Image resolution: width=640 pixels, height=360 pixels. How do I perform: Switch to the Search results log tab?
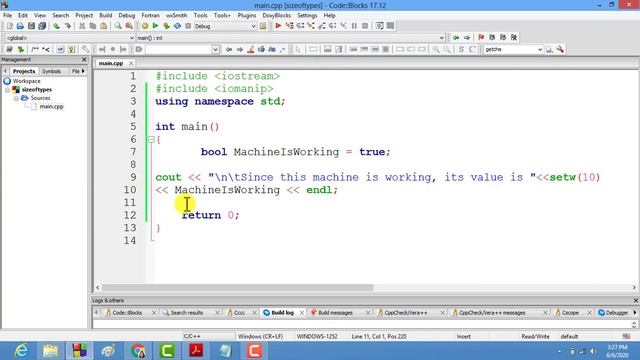click(187, 313)
